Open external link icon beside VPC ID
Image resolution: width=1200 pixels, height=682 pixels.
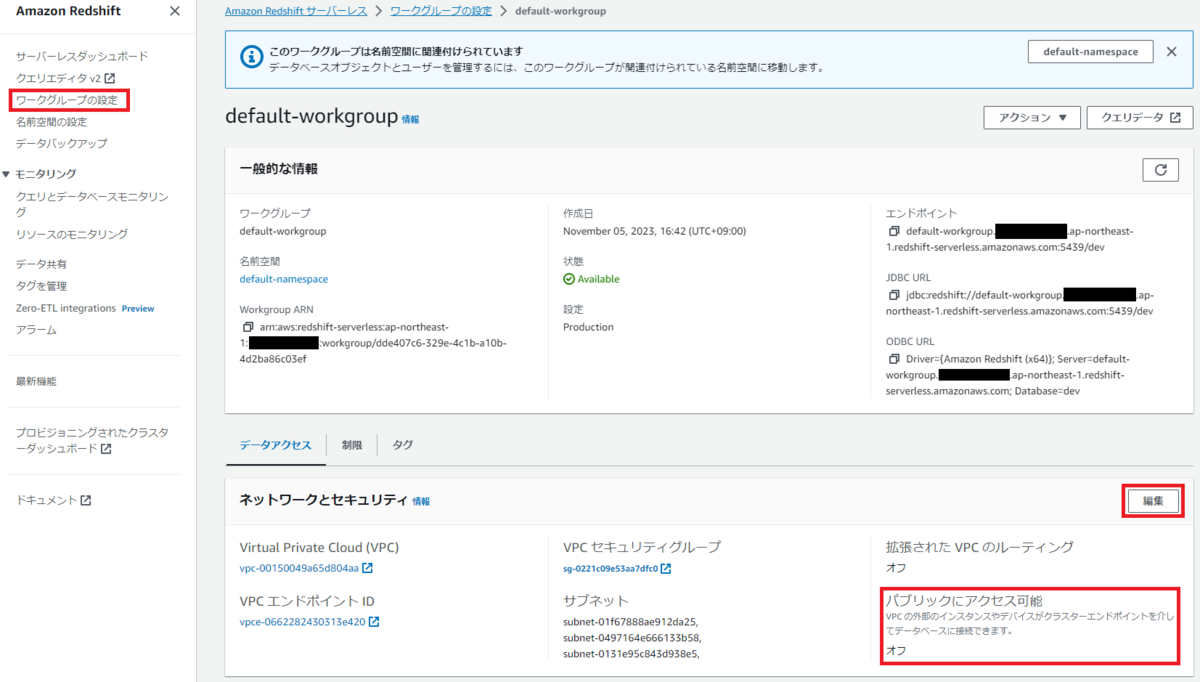pos(367,569)
